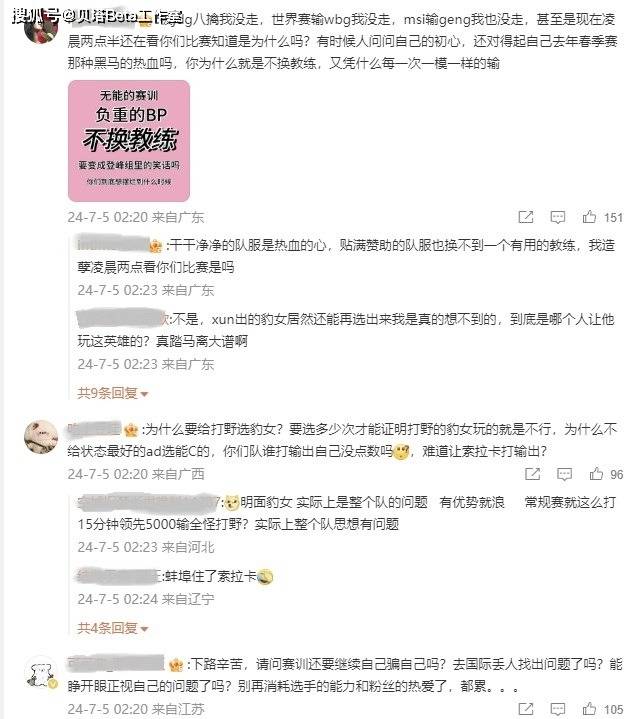638x719 pixels.
Task: Open comment icon on the 江苏 comment
Action: coord(558,709)
